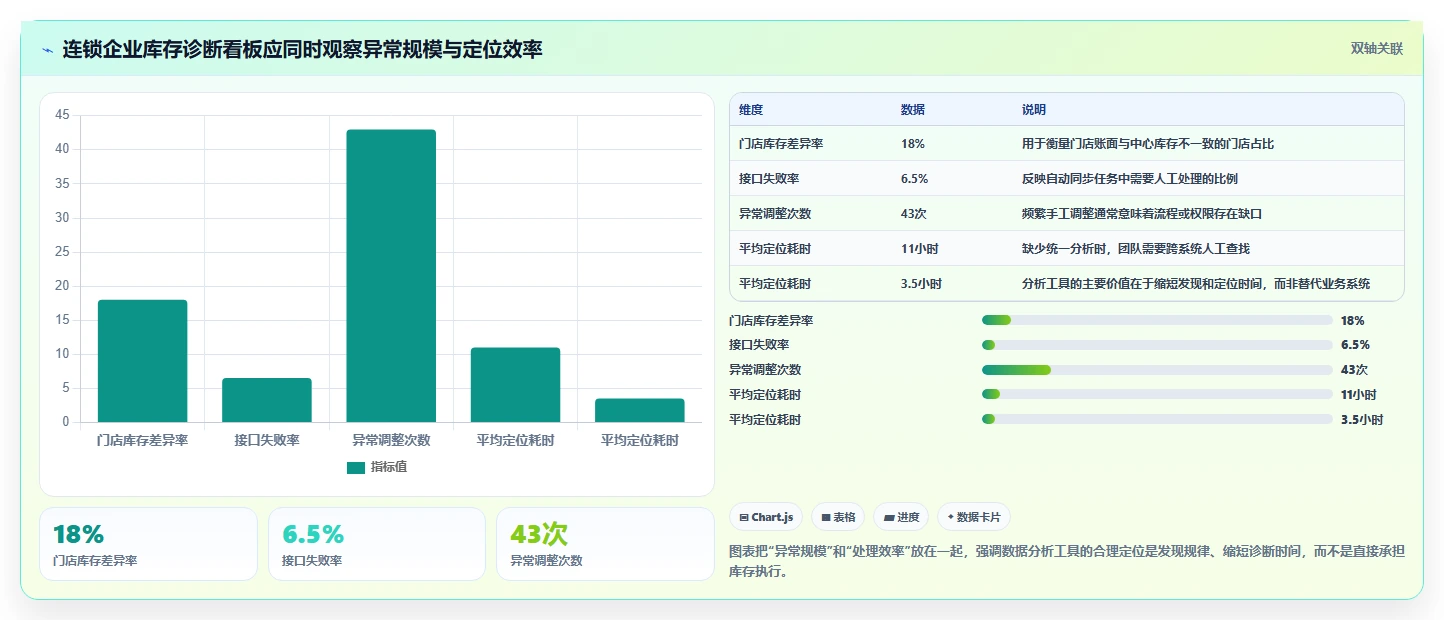Click the 说明 column header
Screen dimensions: 1444x620
[x=1034, y=109]
